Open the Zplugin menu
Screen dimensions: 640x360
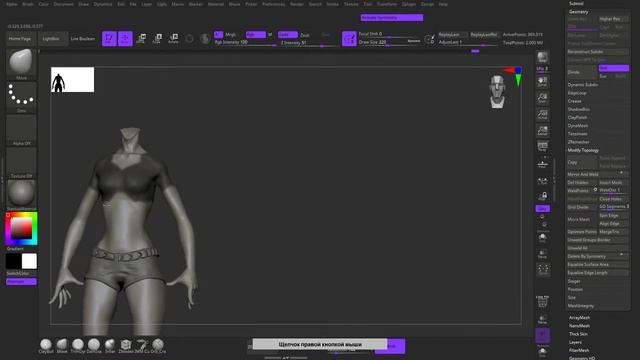tap(409, 4)
